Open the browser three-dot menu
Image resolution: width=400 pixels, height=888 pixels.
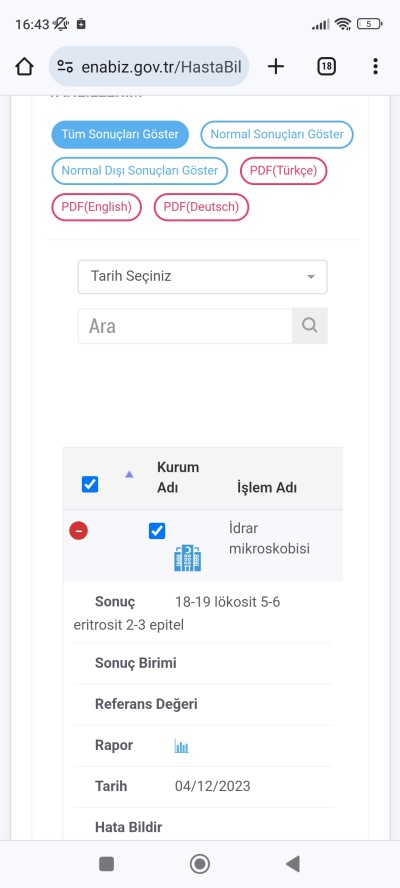(375, 67)
